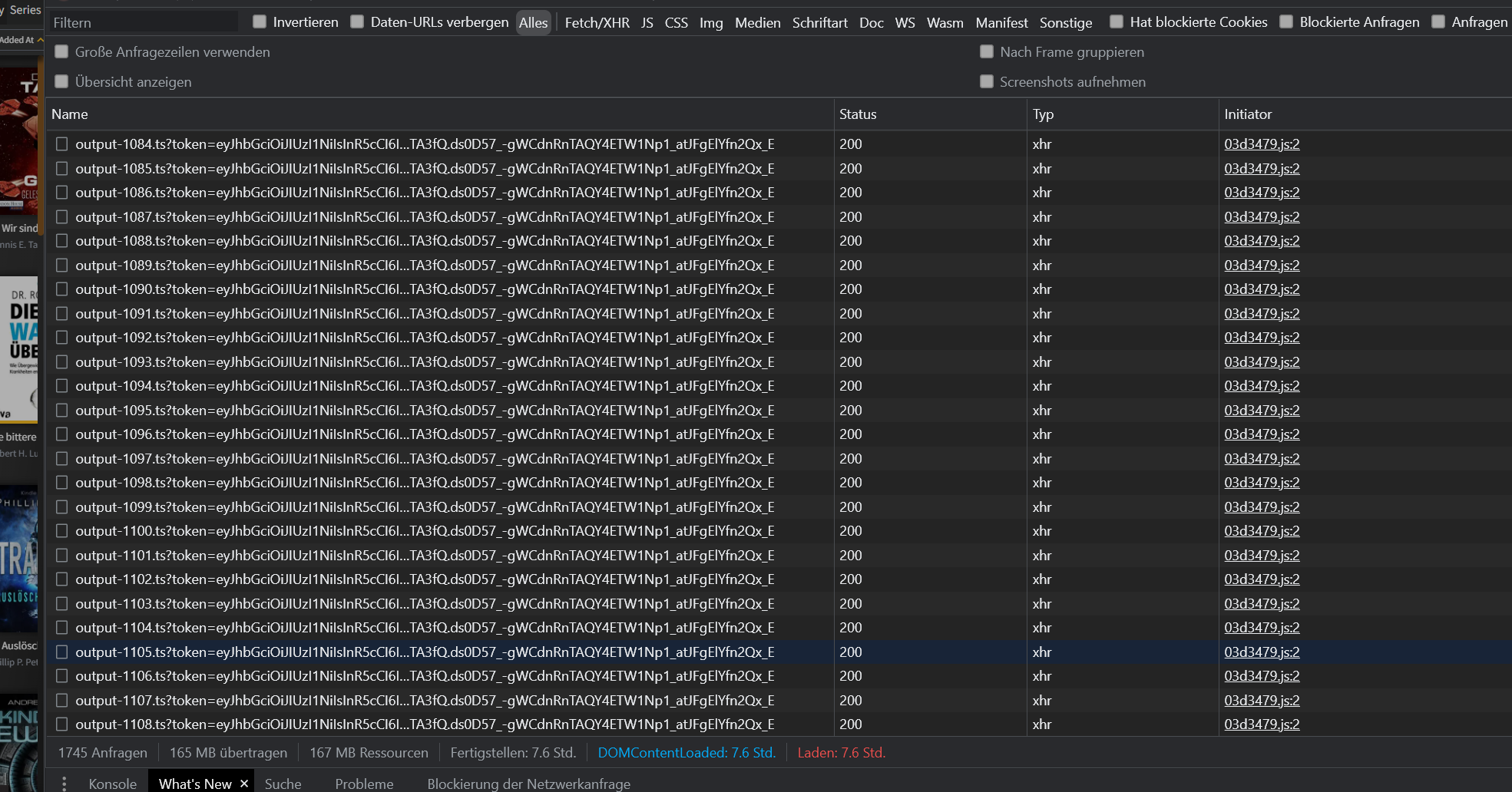
Task: Switch to the Konsole tab
Action: tap(112, 784)
